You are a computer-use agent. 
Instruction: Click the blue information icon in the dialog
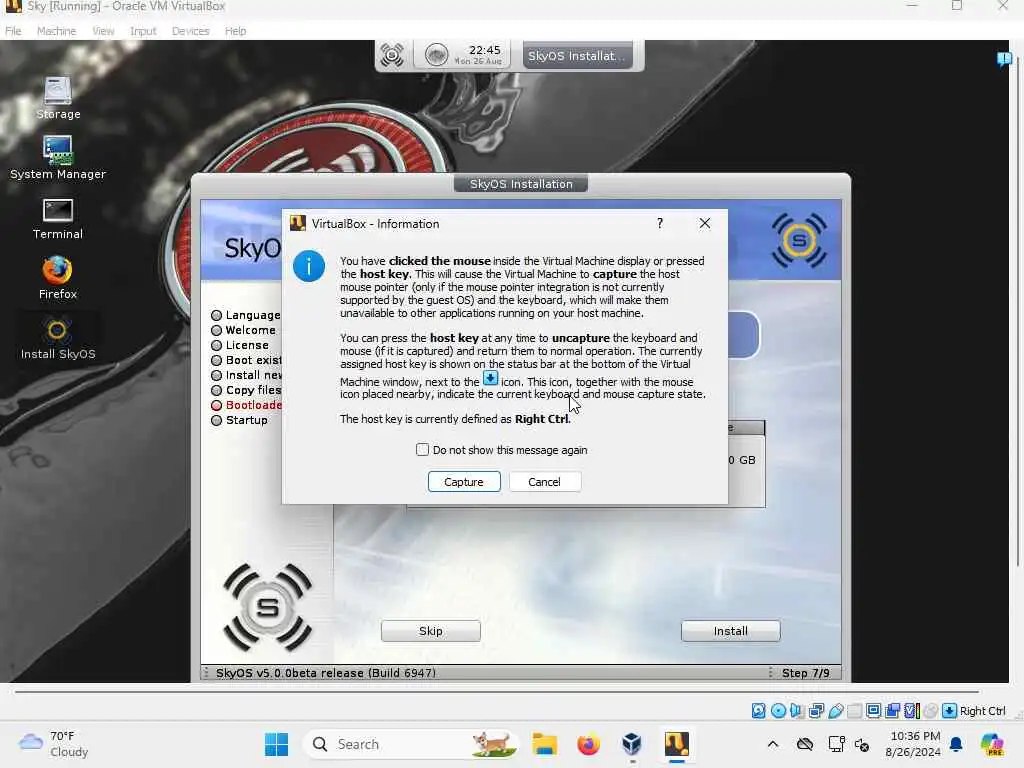pos(309,266)
